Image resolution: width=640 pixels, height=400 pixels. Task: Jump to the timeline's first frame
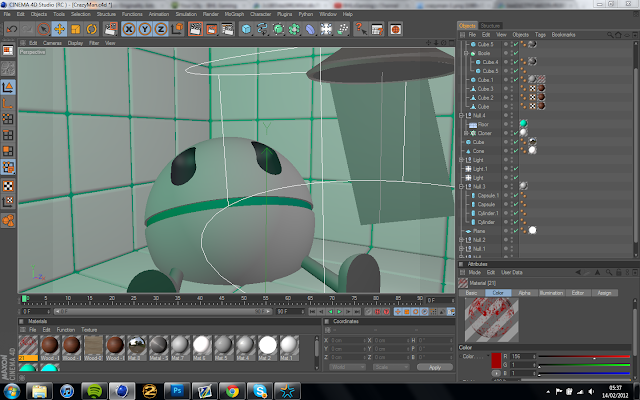tap(312, 311)
